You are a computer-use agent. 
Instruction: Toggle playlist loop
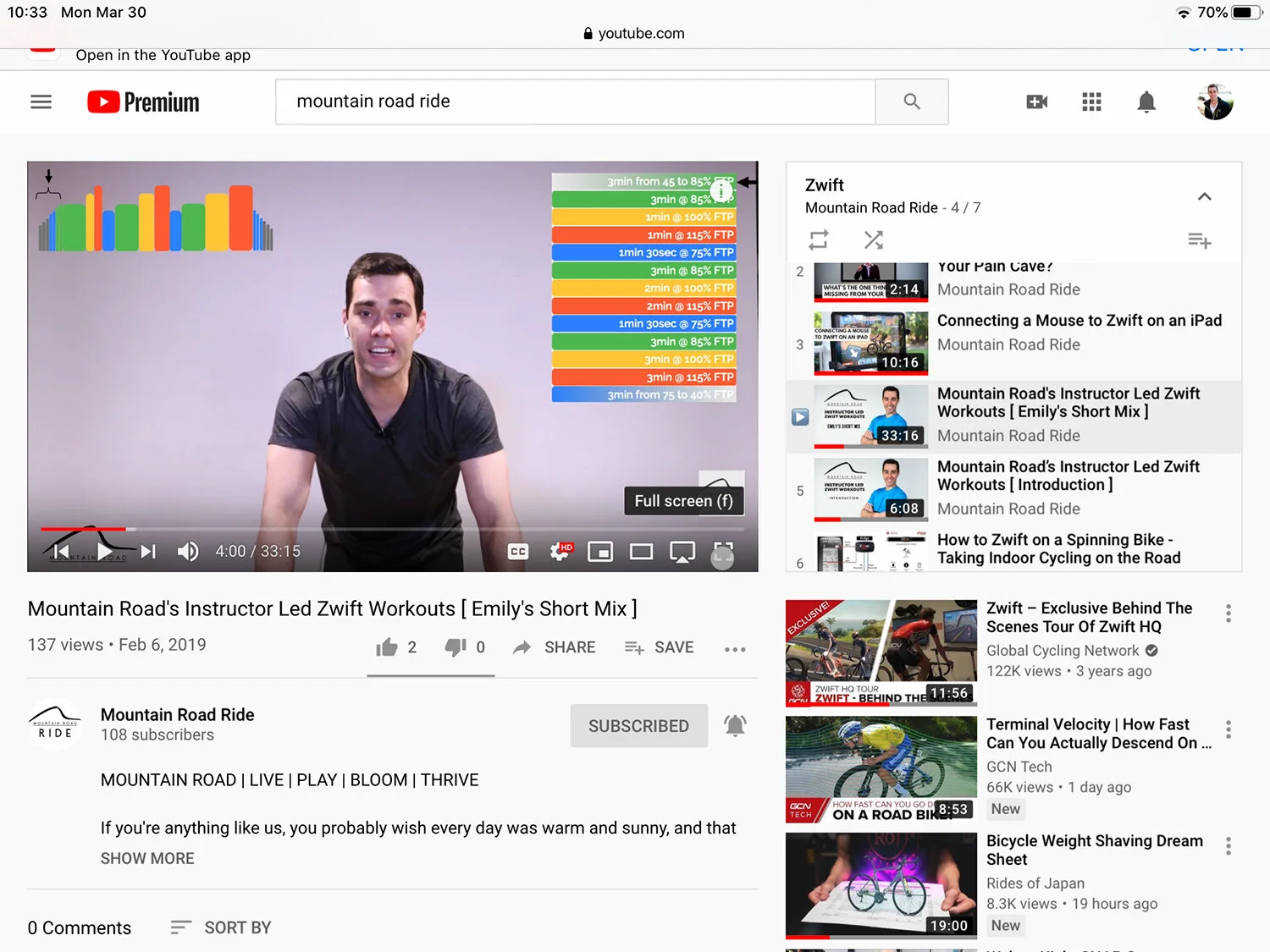click(818, 240)
